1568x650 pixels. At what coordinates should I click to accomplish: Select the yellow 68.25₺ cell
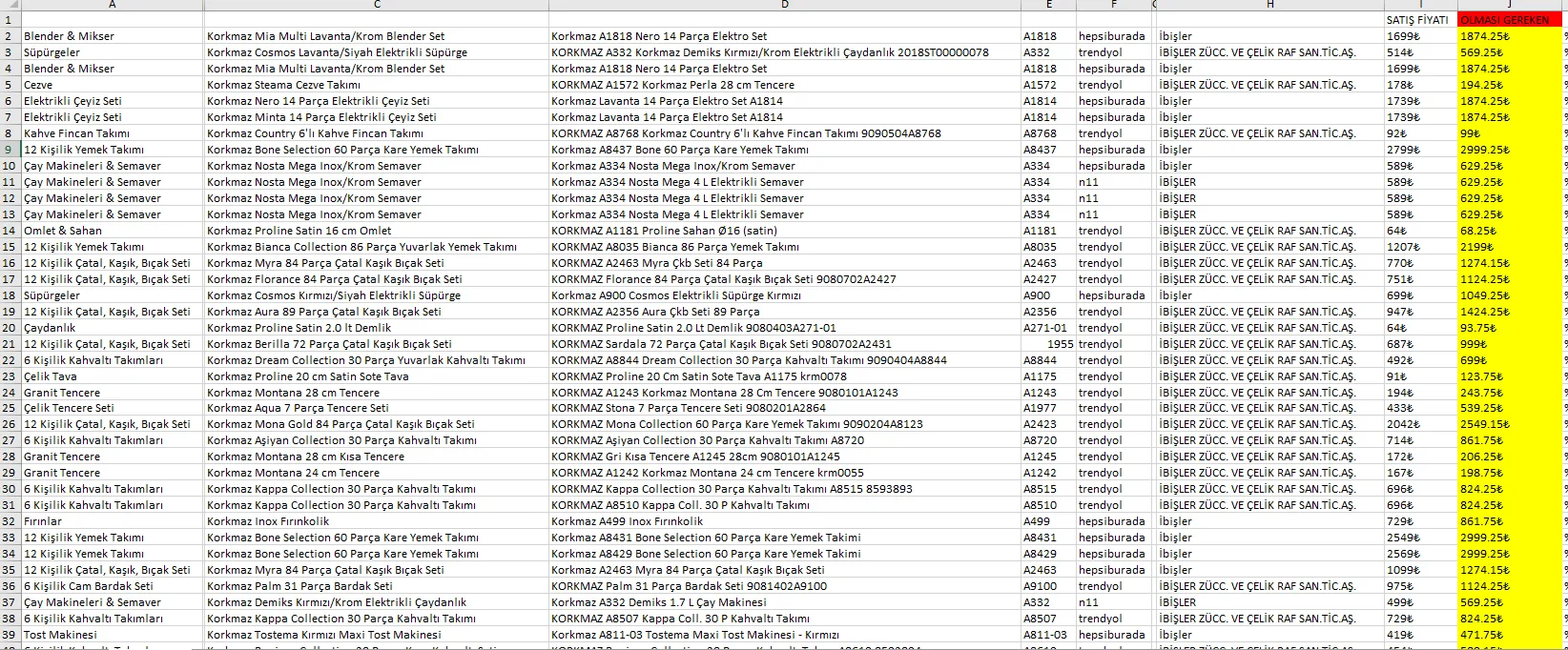(1510, 231)
